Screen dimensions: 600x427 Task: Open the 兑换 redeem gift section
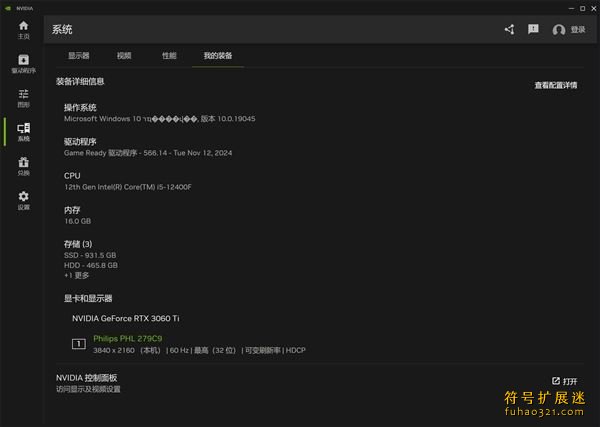pyautogui.click(x=23, y=166)
